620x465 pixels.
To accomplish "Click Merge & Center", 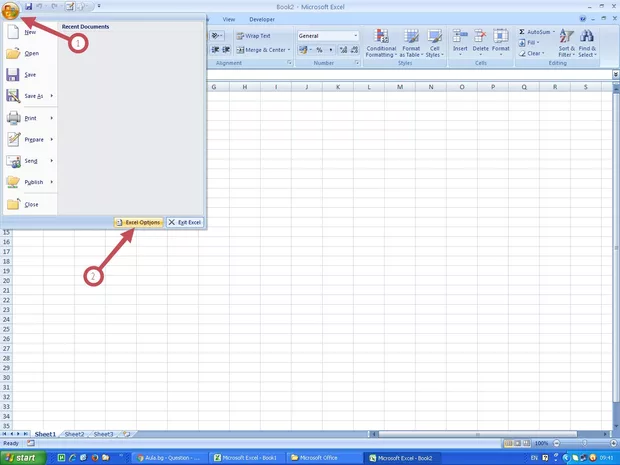I will pyautogui.click(x=261, y=50).
